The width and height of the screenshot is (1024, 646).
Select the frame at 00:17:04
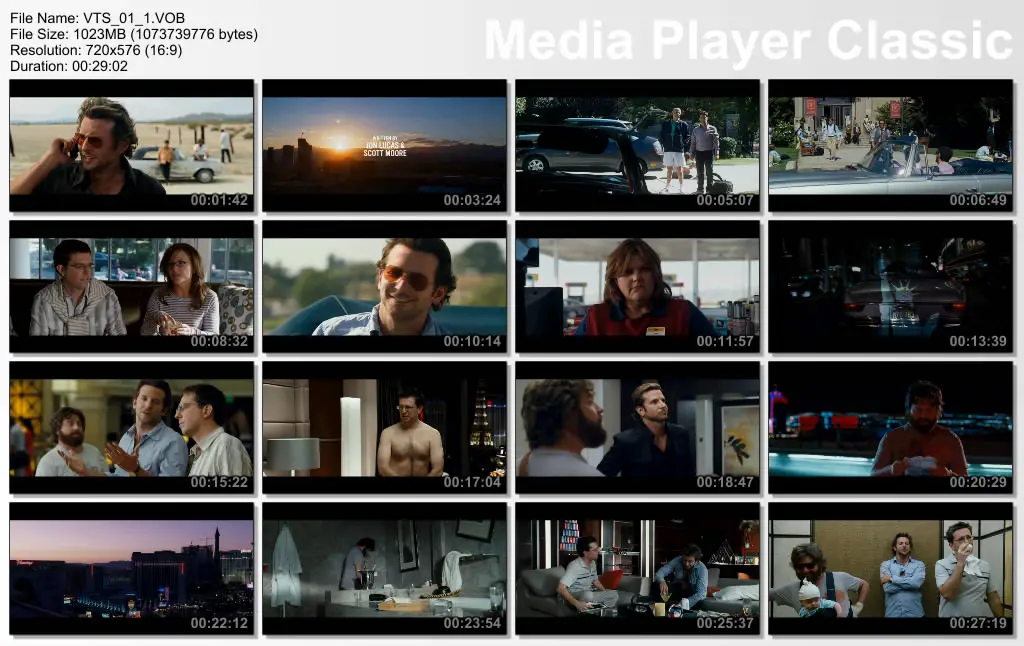(384, 428)
